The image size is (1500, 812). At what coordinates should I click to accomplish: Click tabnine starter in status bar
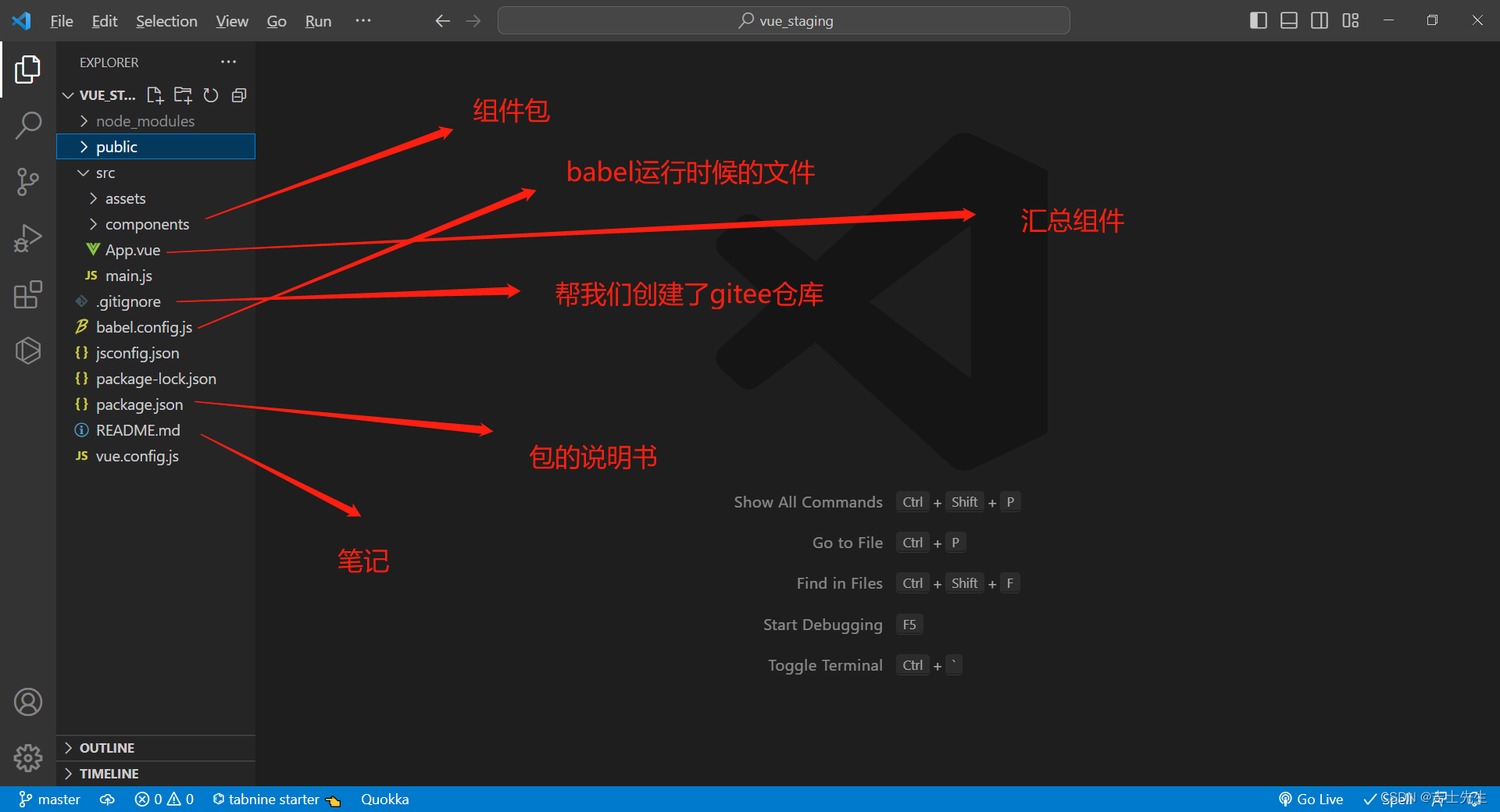coord(277,800)
